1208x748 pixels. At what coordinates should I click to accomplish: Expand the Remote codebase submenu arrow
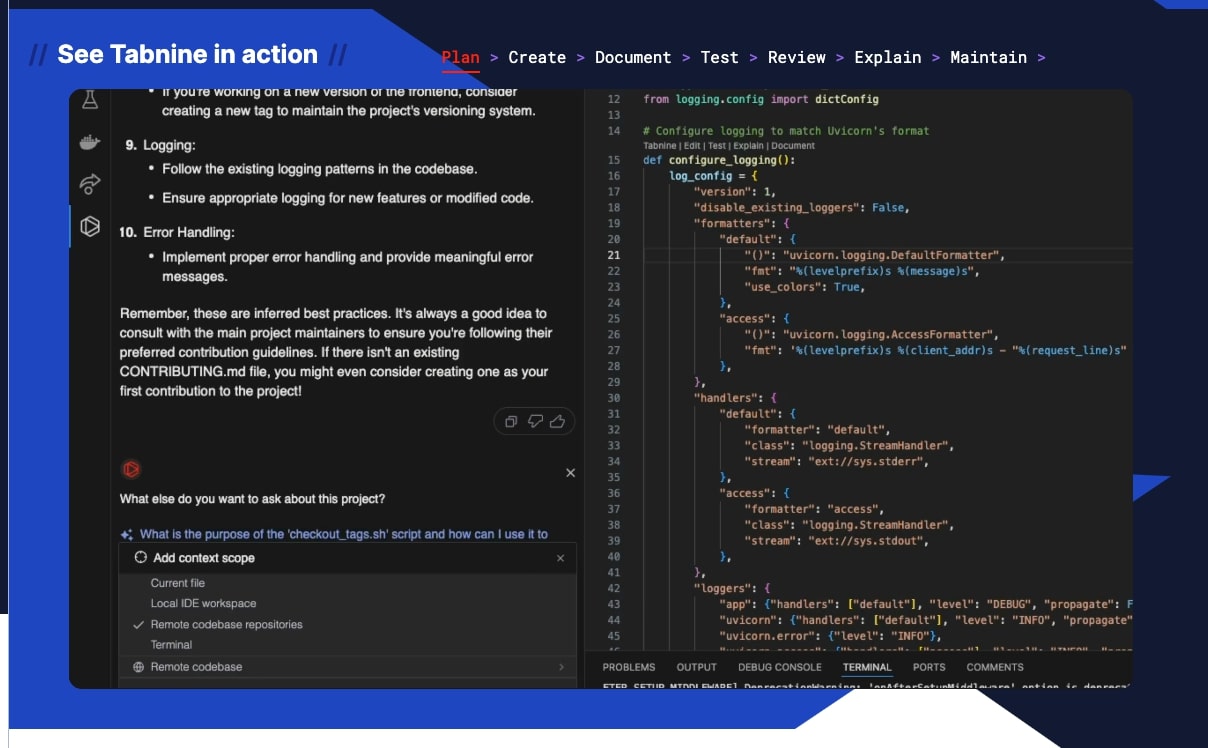tap(561, 667)
